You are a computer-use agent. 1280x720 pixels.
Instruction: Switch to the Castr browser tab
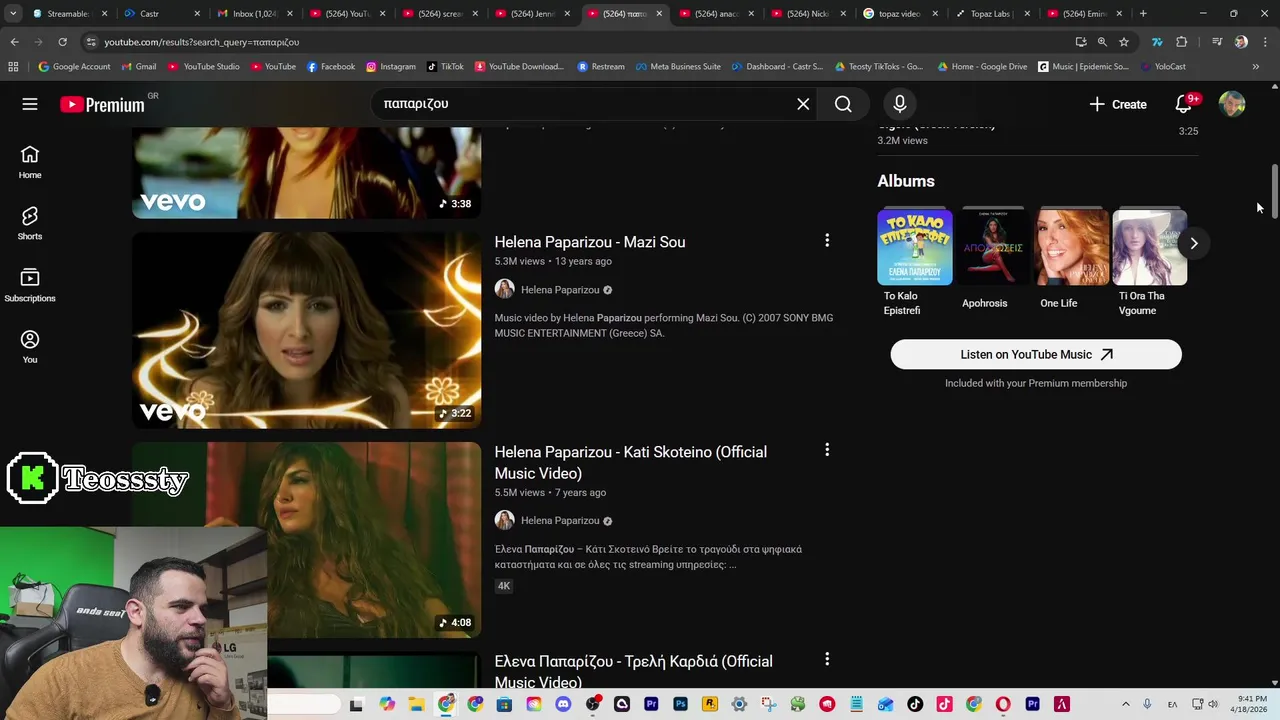(x=160, y=14)
